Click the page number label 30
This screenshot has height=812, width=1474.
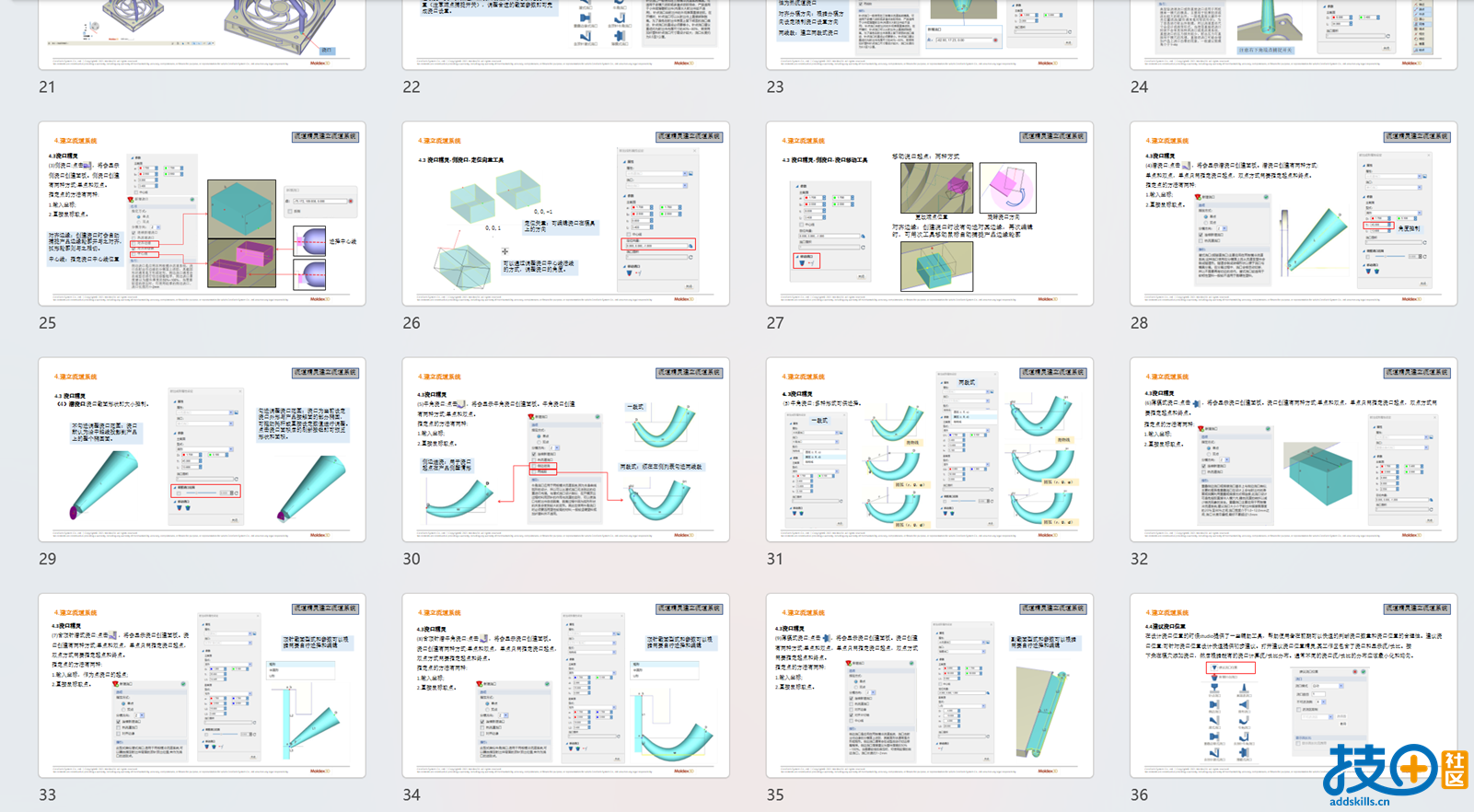click(412, 559)
